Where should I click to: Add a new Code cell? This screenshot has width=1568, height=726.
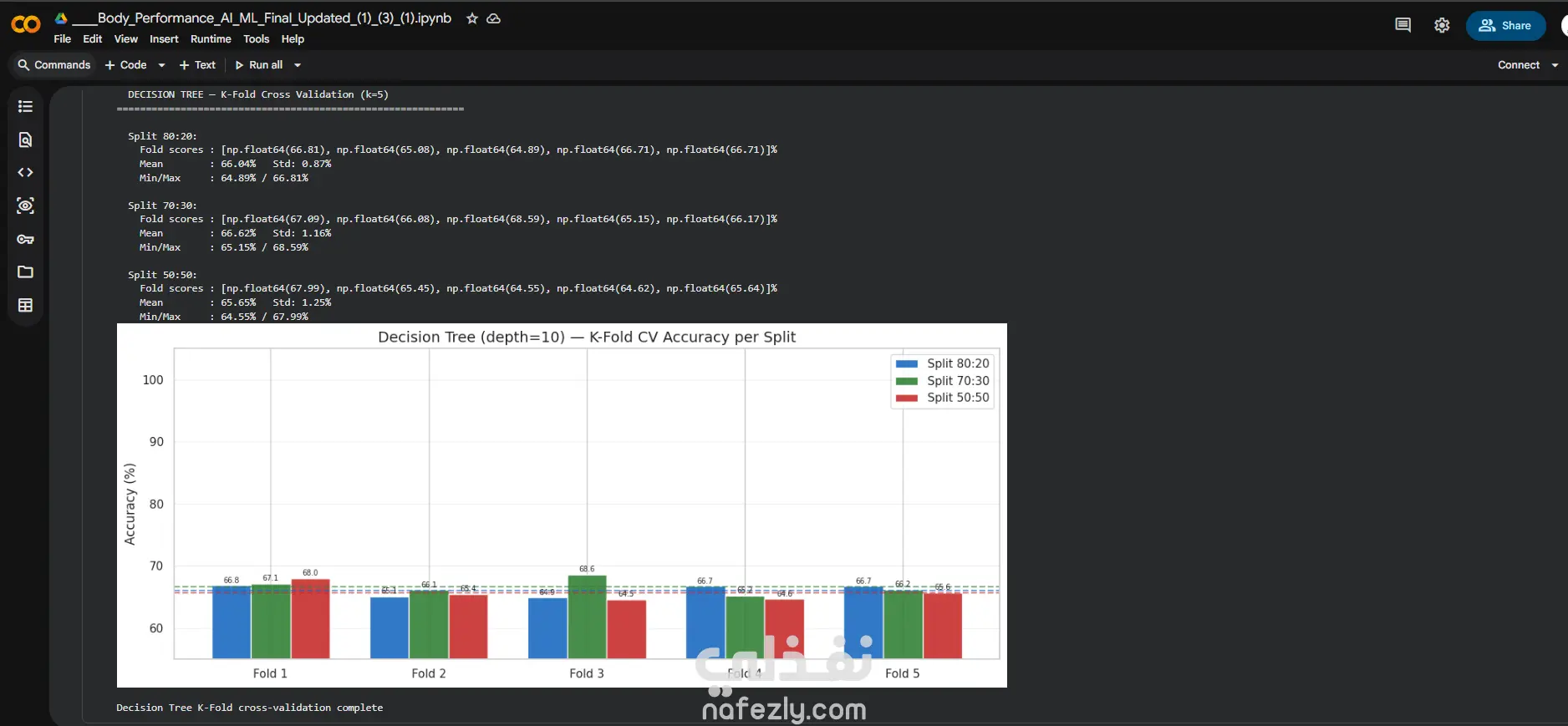point(126,65)
